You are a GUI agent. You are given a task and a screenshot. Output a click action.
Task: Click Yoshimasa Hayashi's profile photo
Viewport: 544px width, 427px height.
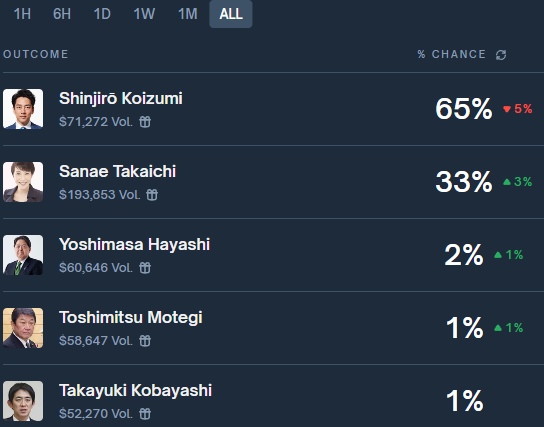[23, 255]
